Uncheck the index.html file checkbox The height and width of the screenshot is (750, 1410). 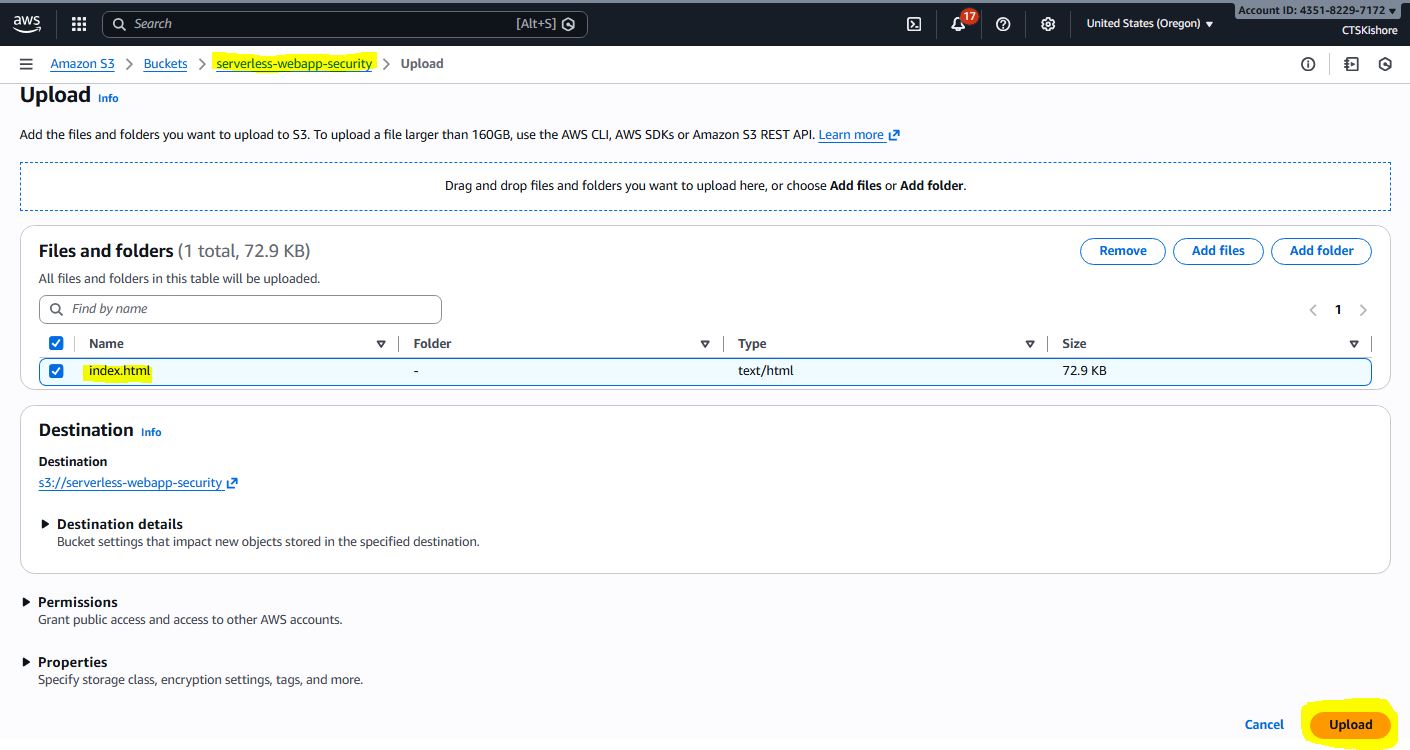coord(56,371)
